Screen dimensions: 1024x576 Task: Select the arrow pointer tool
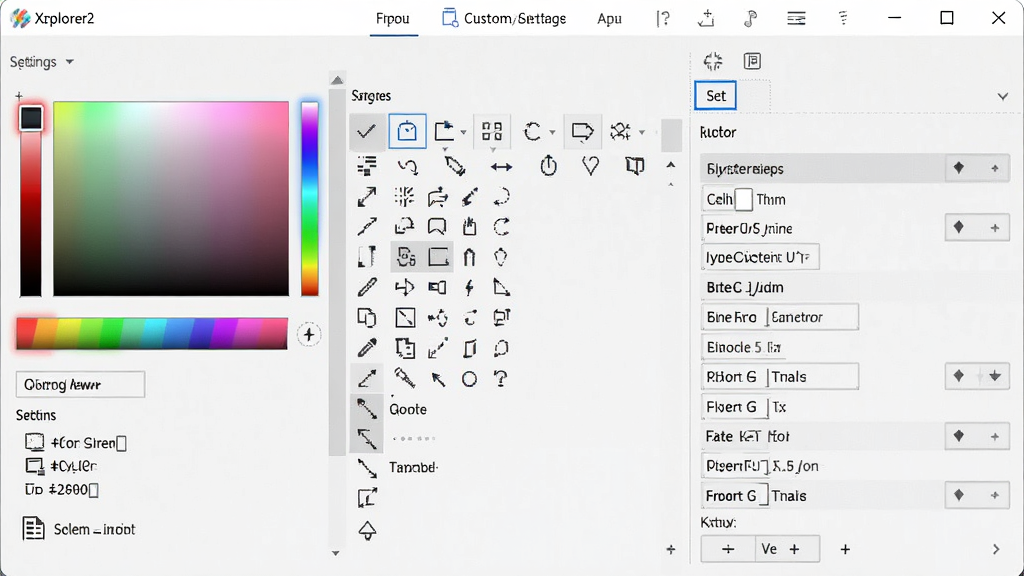pyautogui.click(x=438, y=379)
